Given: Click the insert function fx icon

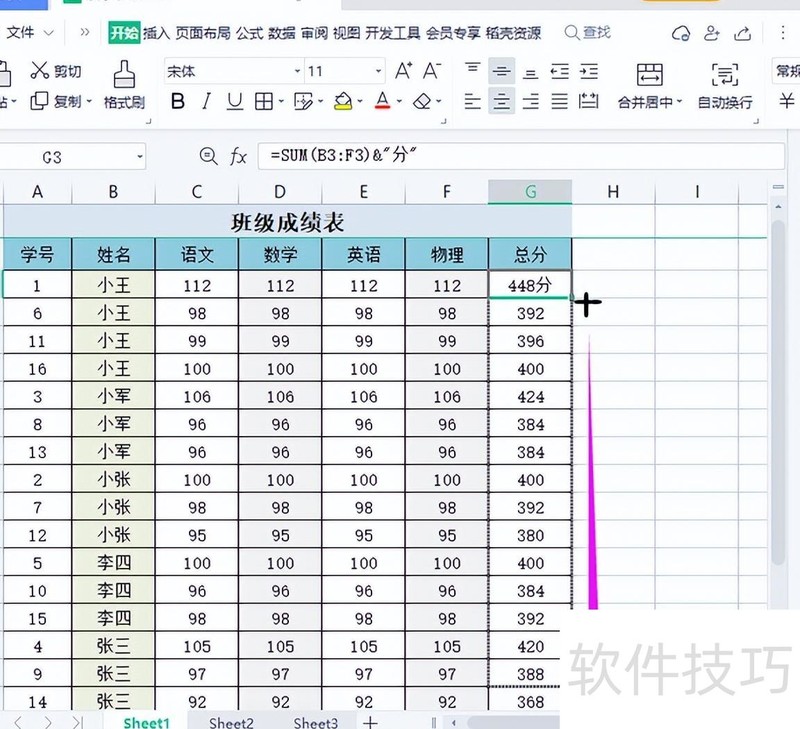Looking at the screenshot, I should pyautogui.click(x=238, y=157).
